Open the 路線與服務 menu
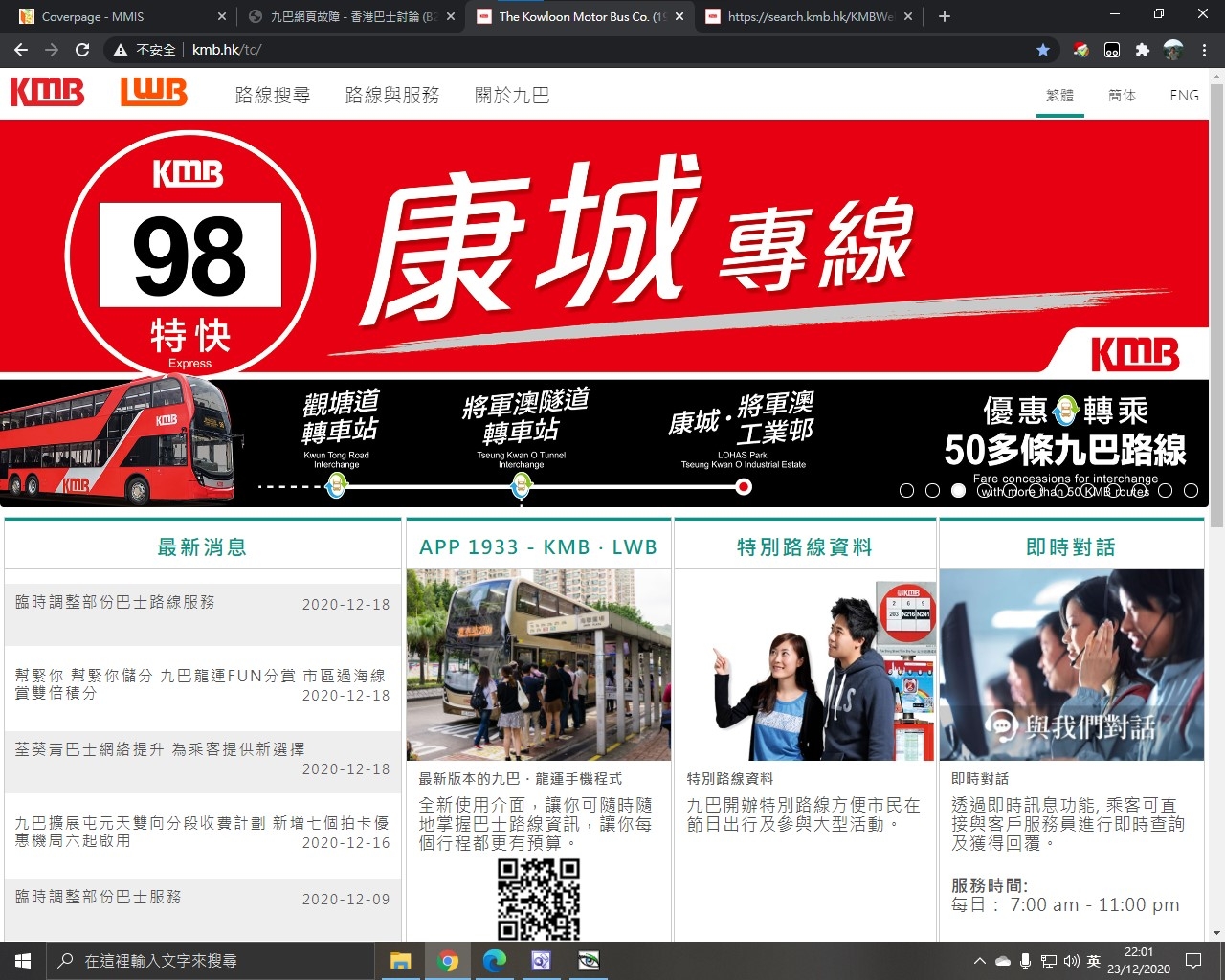This screenshot has width=1225, height=980. click(x=392, y=95)
